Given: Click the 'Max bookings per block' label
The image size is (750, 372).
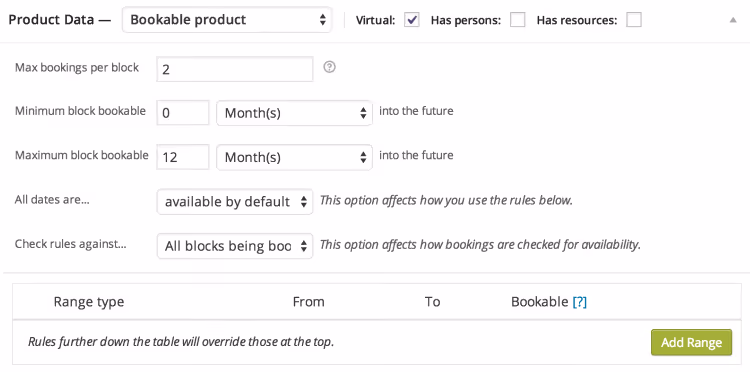Looking at the screenshot, I should click(77, 68).
